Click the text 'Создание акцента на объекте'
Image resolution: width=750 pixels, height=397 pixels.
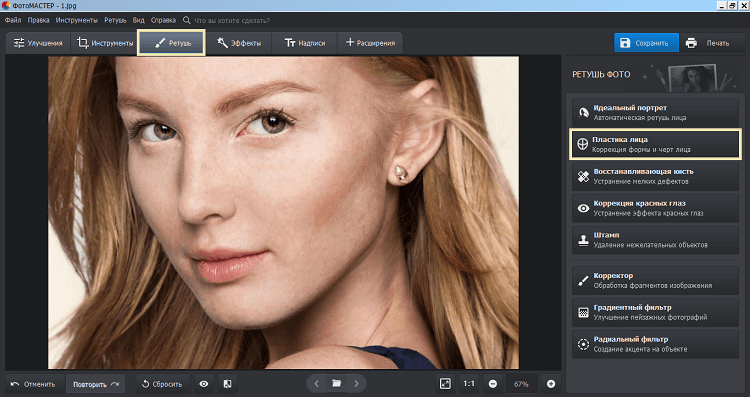click(640, 349)
